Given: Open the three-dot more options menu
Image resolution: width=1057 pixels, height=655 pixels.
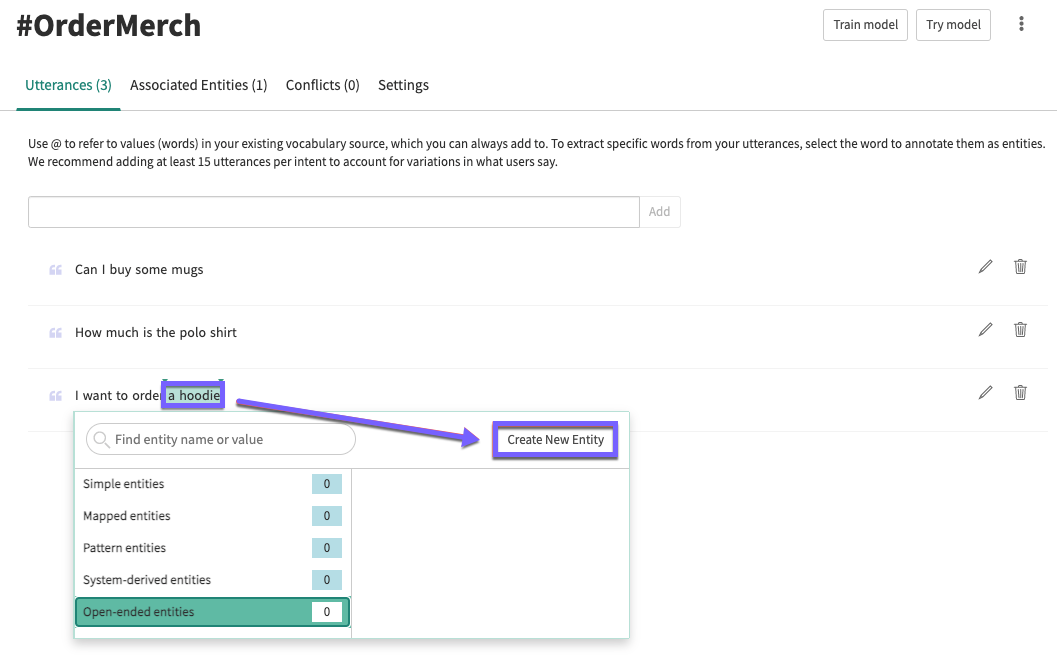Looking at the screenshot, I should pos(1021,24).
